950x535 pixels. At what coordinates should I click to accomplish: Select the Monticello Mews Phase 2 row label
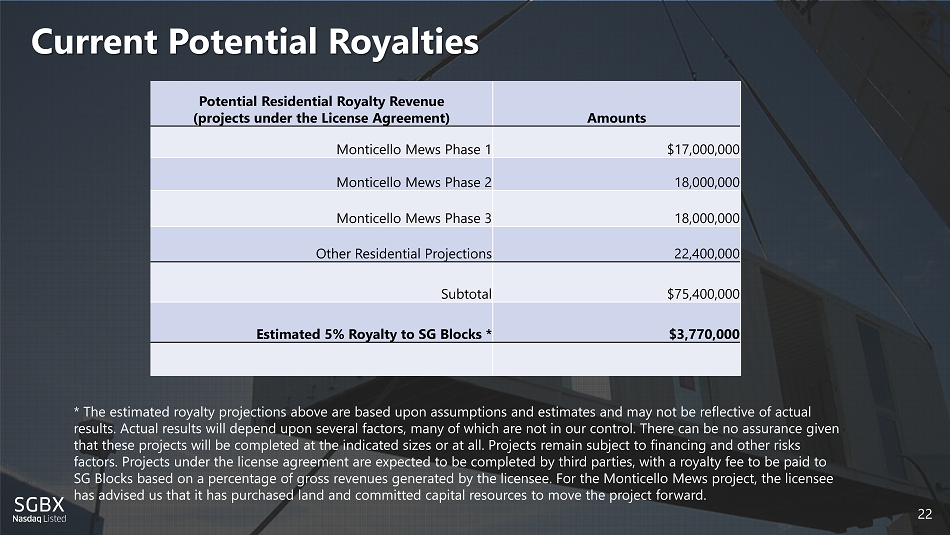coord(413,183)
